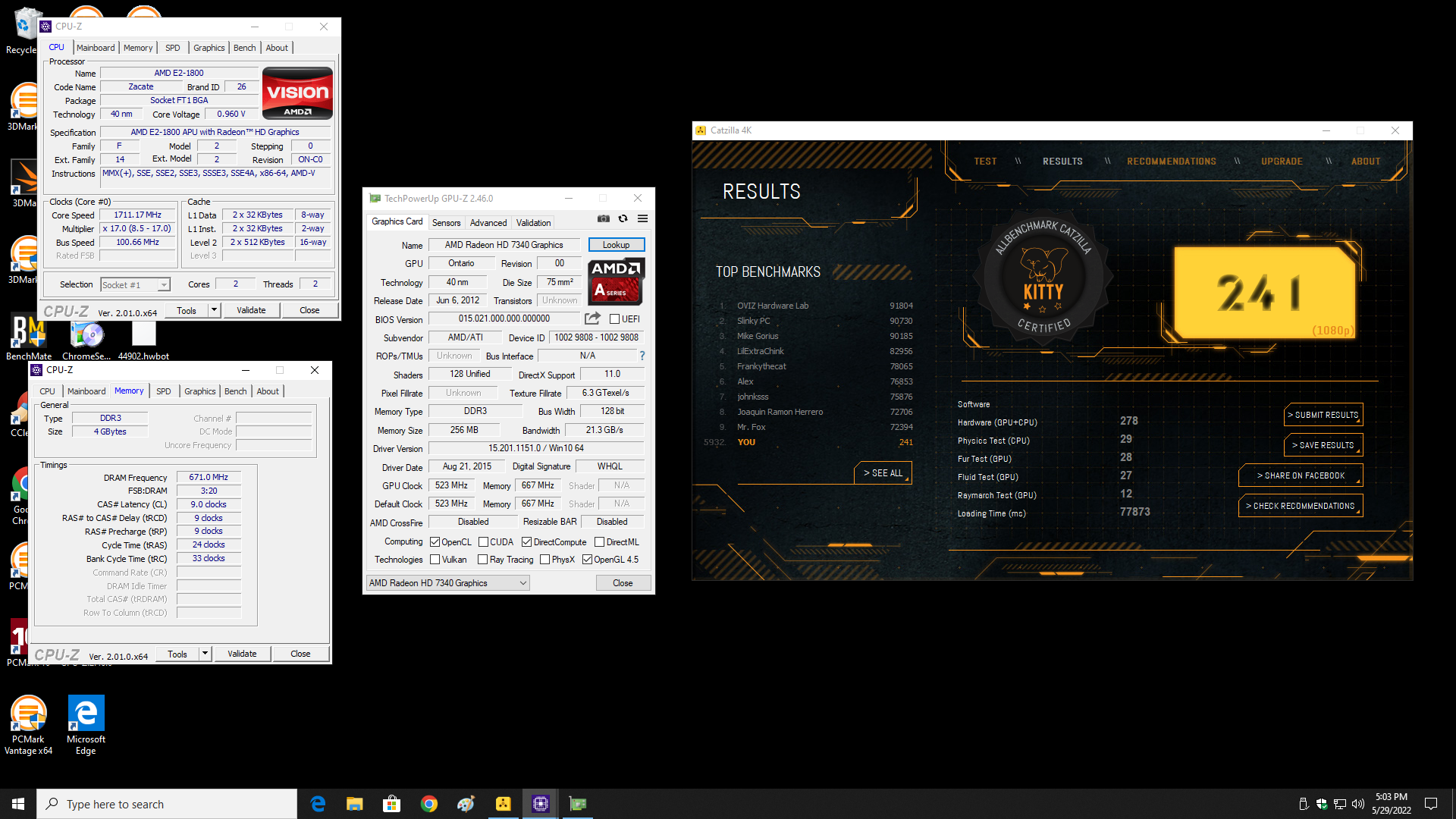Click the taskbar clock and date
This screenshot has width=1456, height=819.
pyautogui.click(x=1391, y=804)
